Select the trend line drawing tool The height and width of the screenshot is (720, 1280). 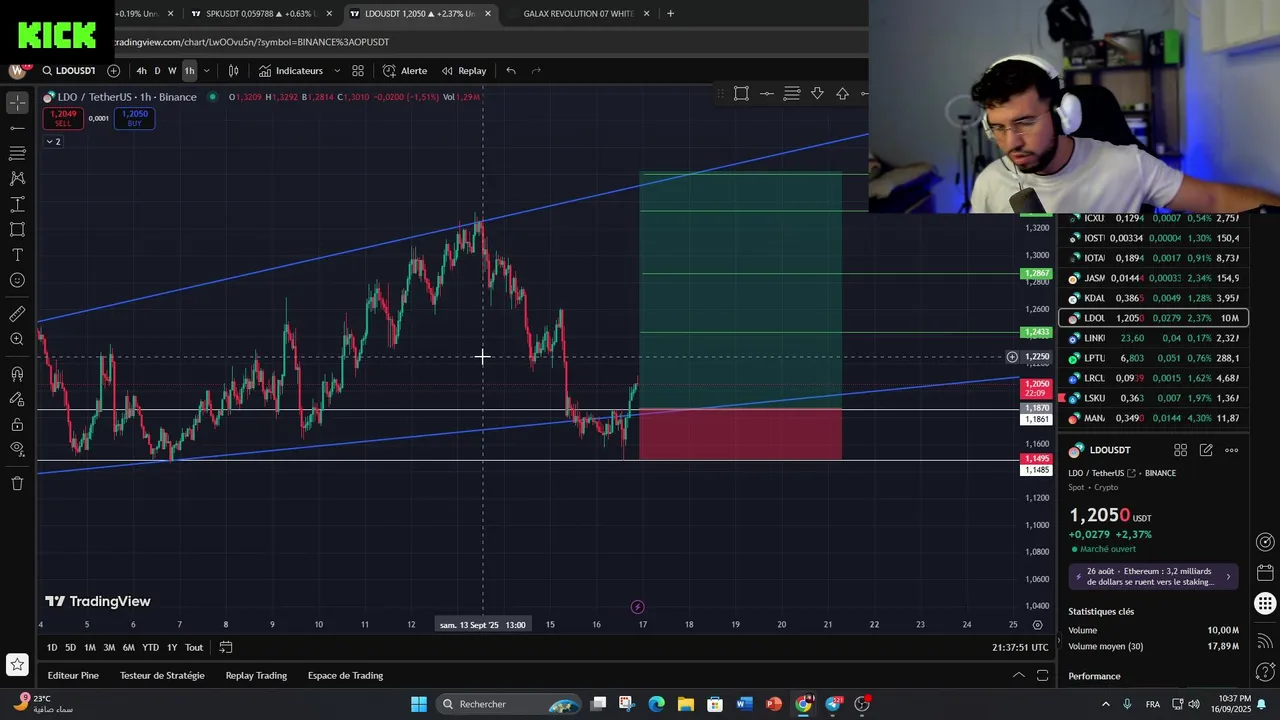(x=17, y=128)
